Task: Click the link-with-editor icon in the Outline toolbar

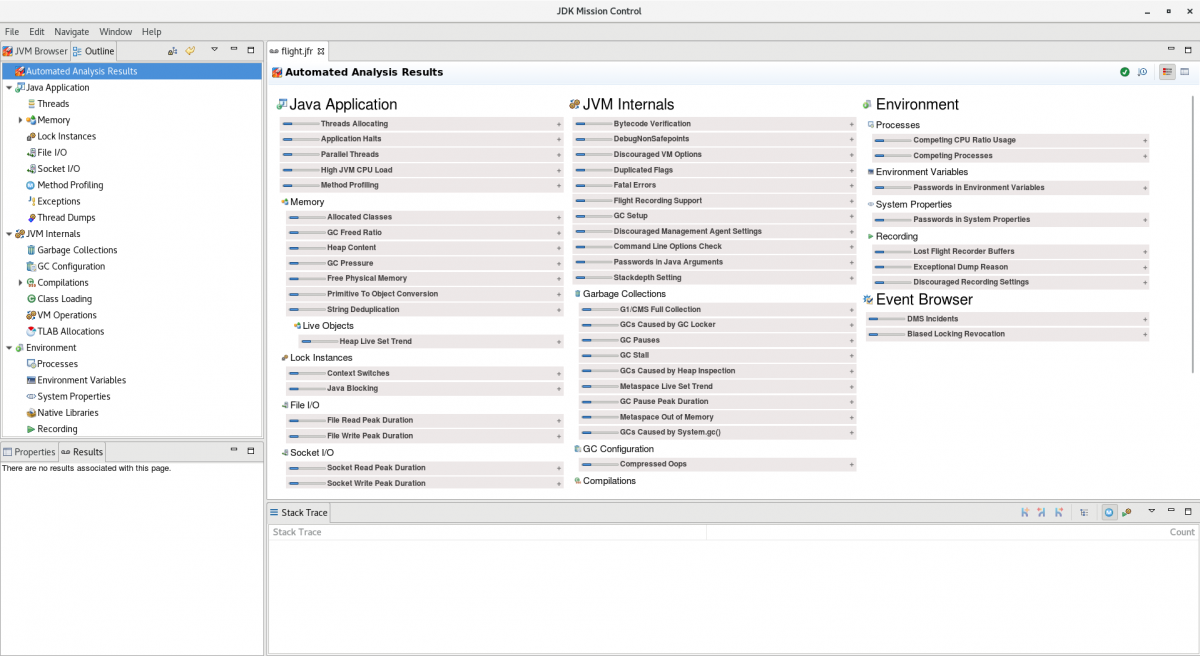Action: 189,51
